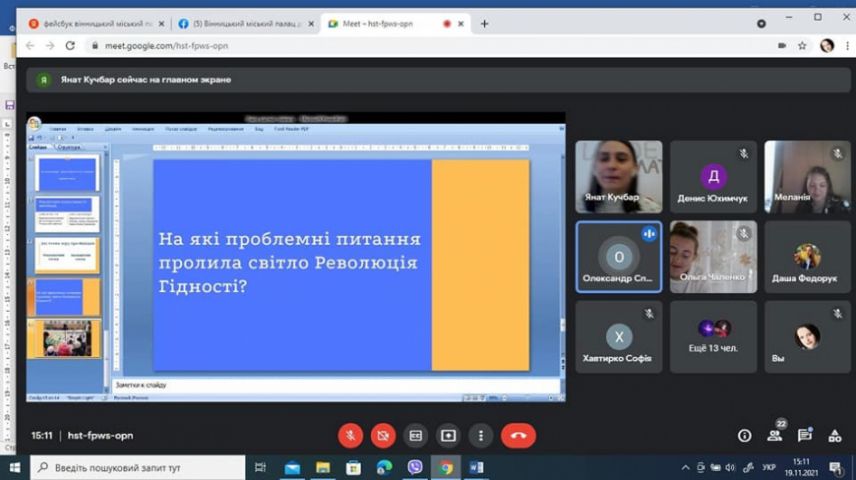856x480 pixels.
Task: Turn the camera back on
Action: pyautogui.click(x=383, y=435)
